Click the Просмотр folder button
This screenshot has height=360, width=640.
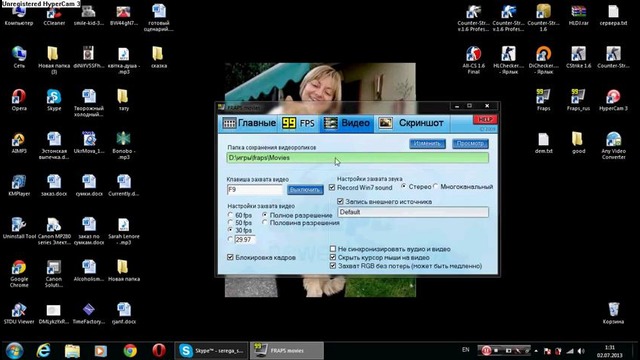pyautogui.click(x=470, y=144)
